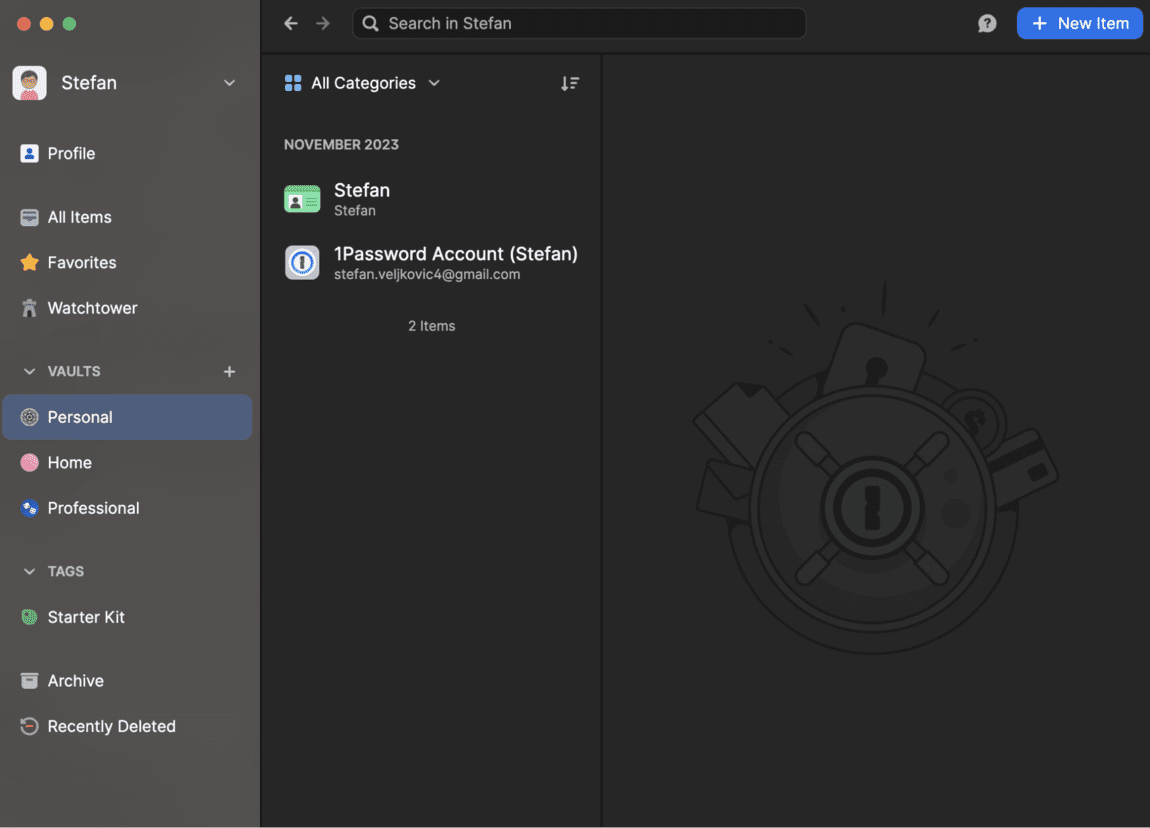Maximize window with green button

pyautogui.click(x=69, y=23)
